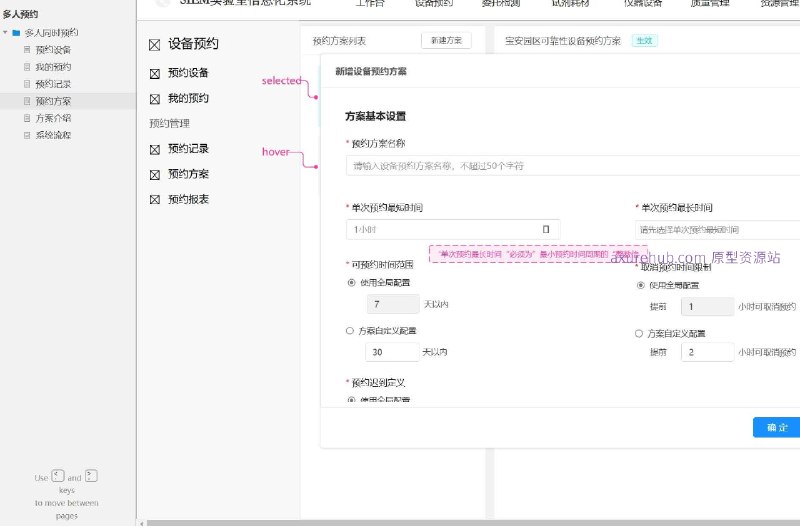Click the 生效 status tag
The image size is (800, 526).
[x=644, y=41]
